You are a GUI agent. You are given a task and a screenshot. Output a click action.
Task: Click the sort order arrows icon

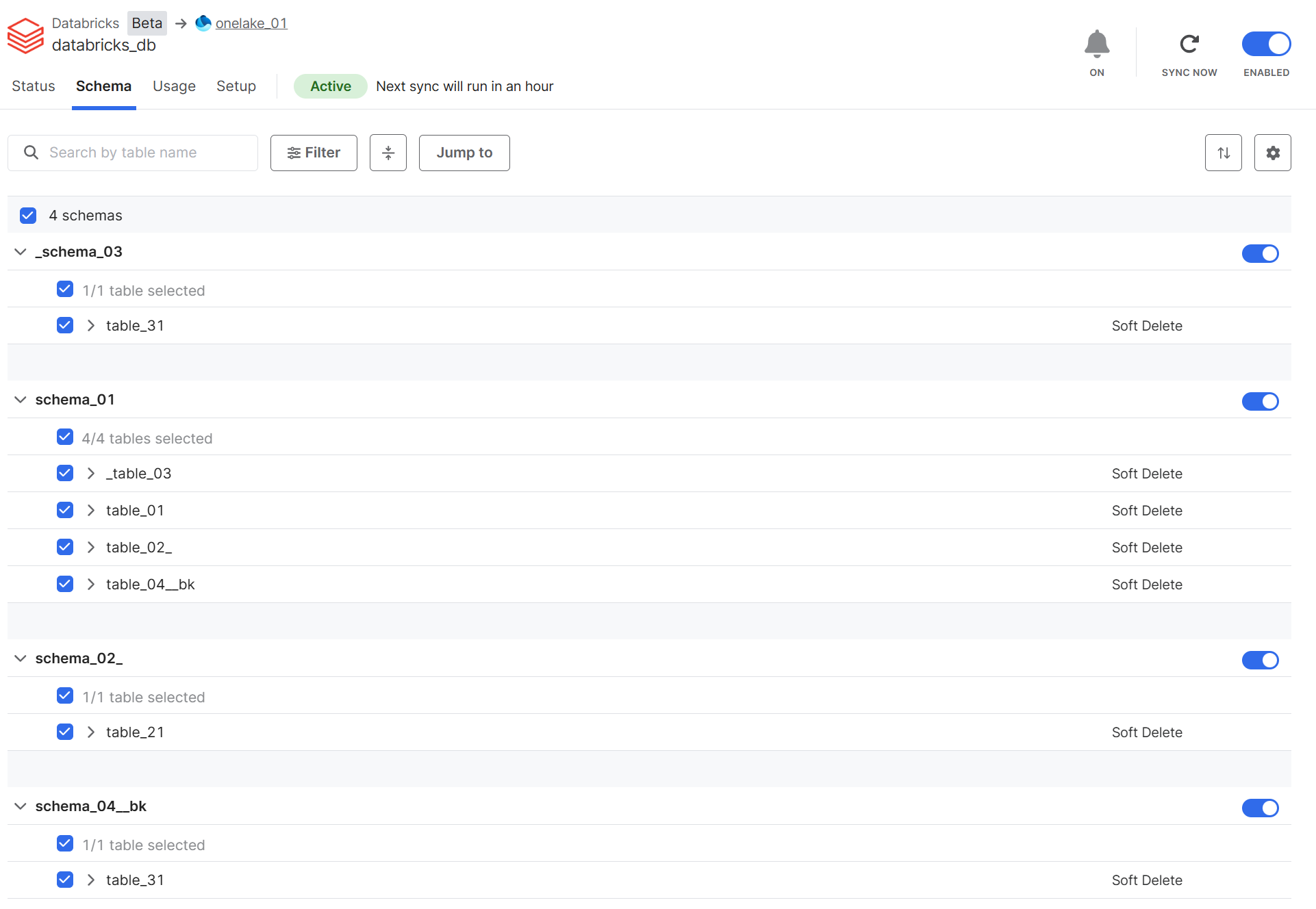pyautogui.click(x=1223, y=153)
